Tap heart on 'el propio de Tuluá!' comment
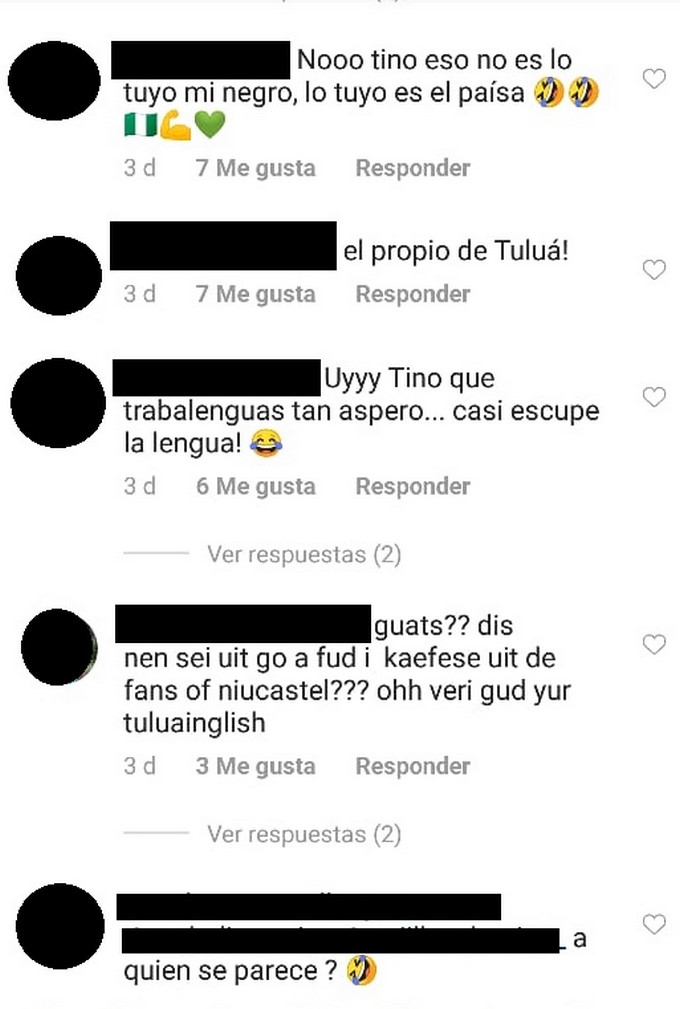Image resolution: width=680 pixels, height=1009 pixels. (x=654, y=270)
